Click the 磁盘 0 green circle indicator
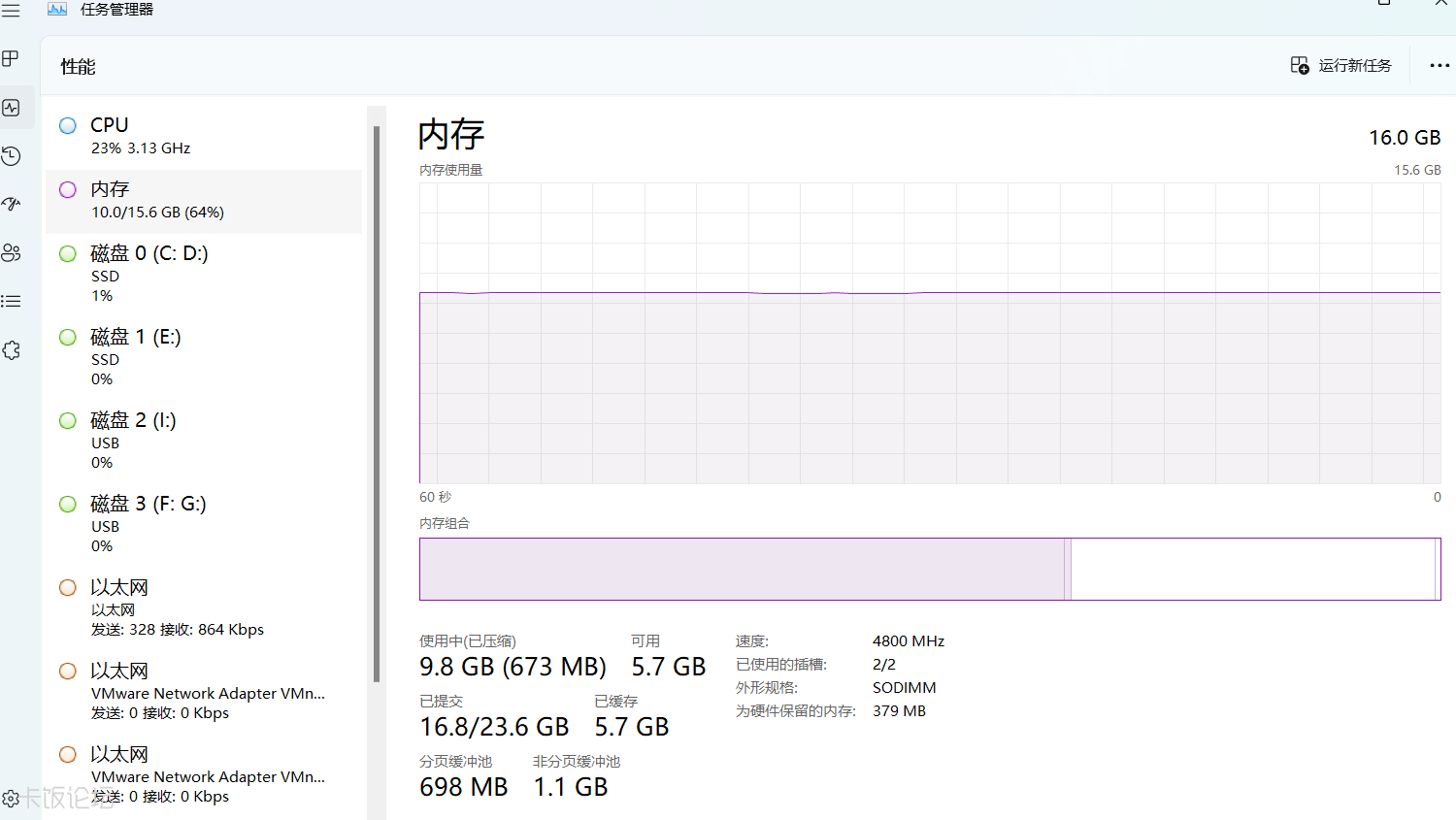 (68, 253)
